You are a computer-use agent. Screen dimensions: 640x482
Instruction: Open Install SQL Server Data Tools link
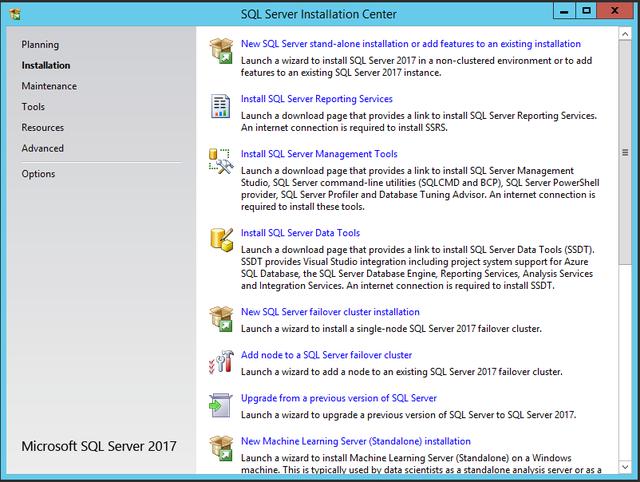[300, 233]
